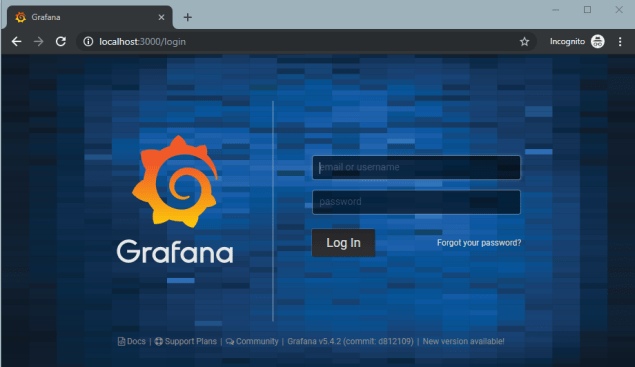635x367 pixels.
Task: Click the Community chat bubbles icon
Action: [230, 341]
